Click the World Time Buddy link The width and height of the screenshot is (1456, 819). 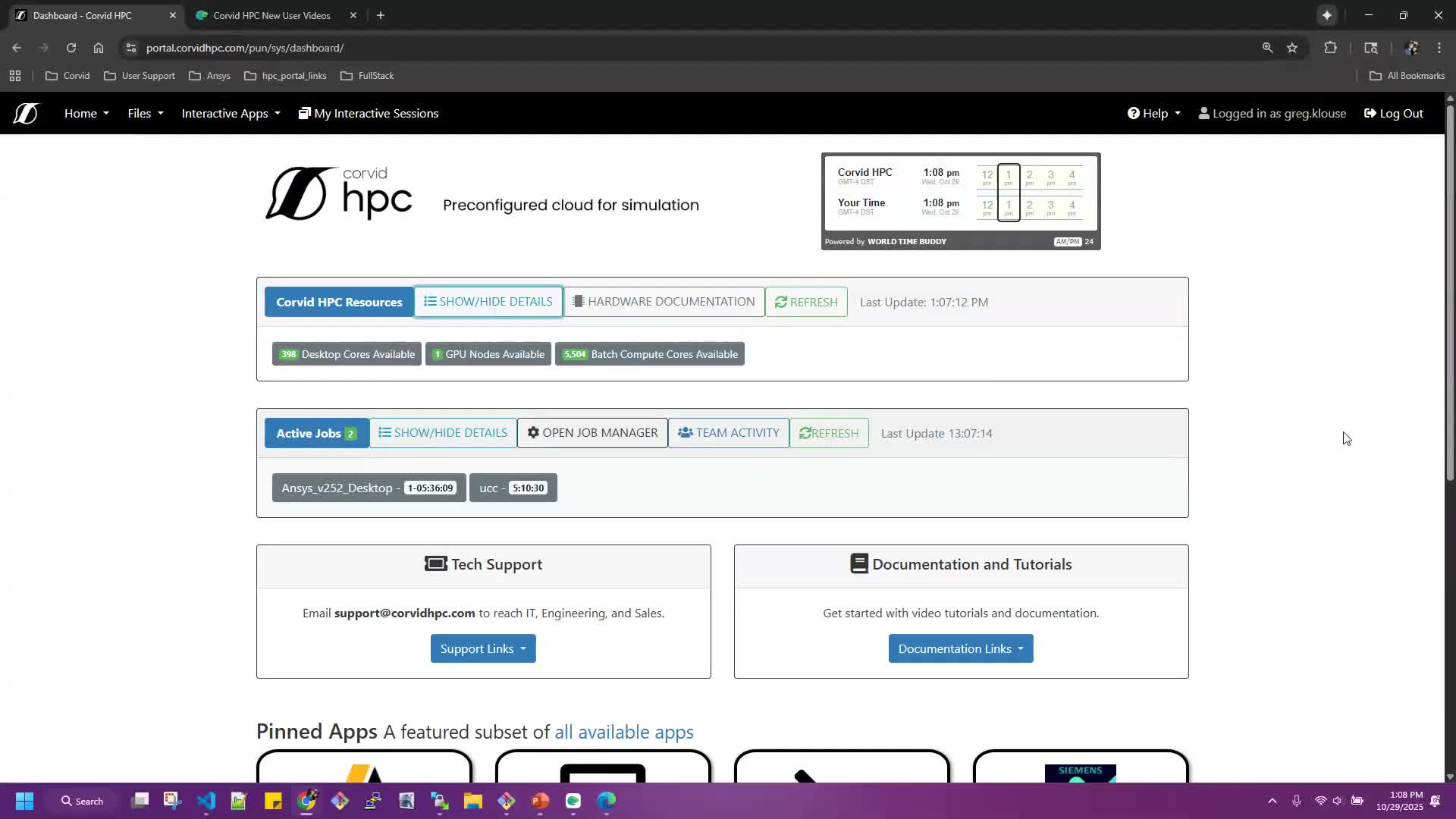pos(907,242)
